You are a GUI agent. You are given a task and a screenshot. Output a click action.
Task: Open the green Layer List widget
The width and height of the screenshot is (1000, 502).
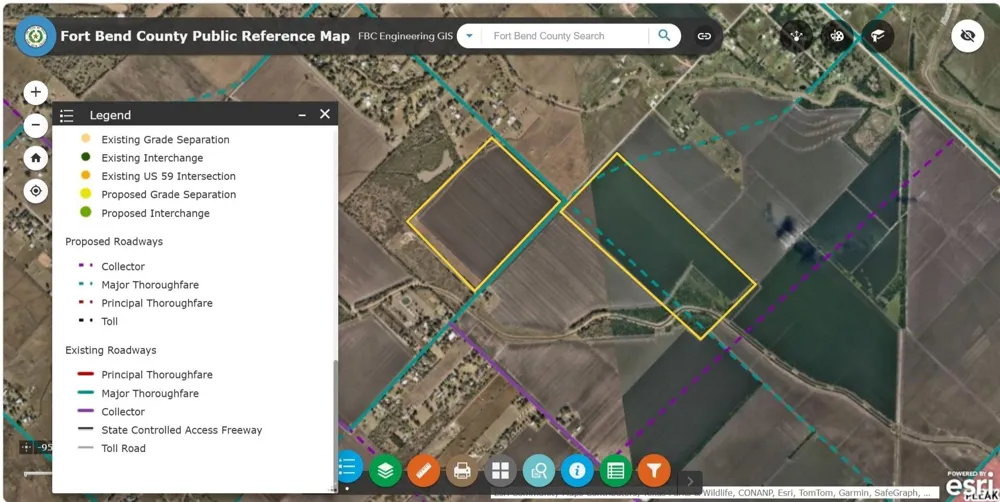[x=385, y=471]
